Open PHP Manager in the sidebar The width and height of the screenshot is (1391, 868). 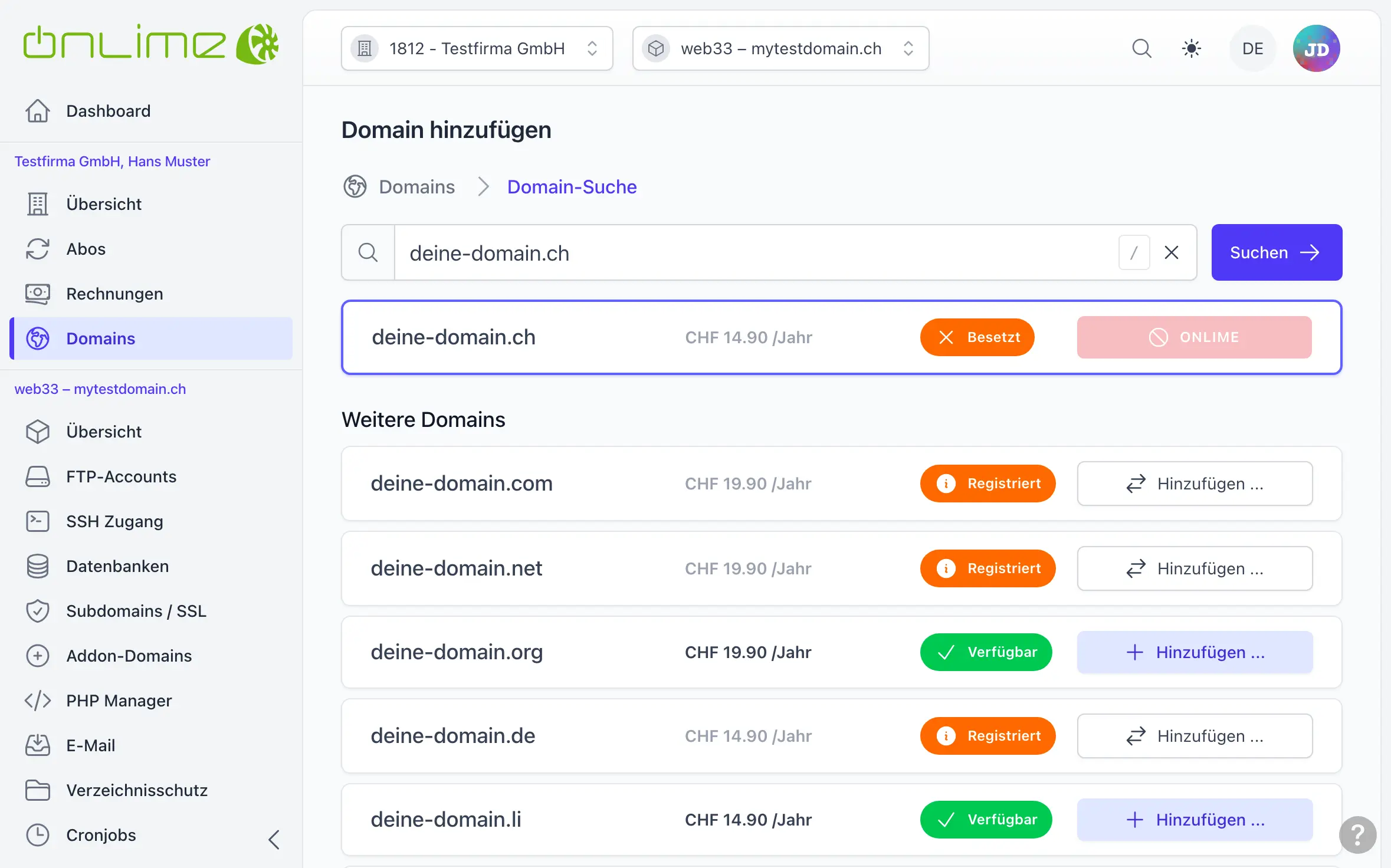tap(151, 701)
